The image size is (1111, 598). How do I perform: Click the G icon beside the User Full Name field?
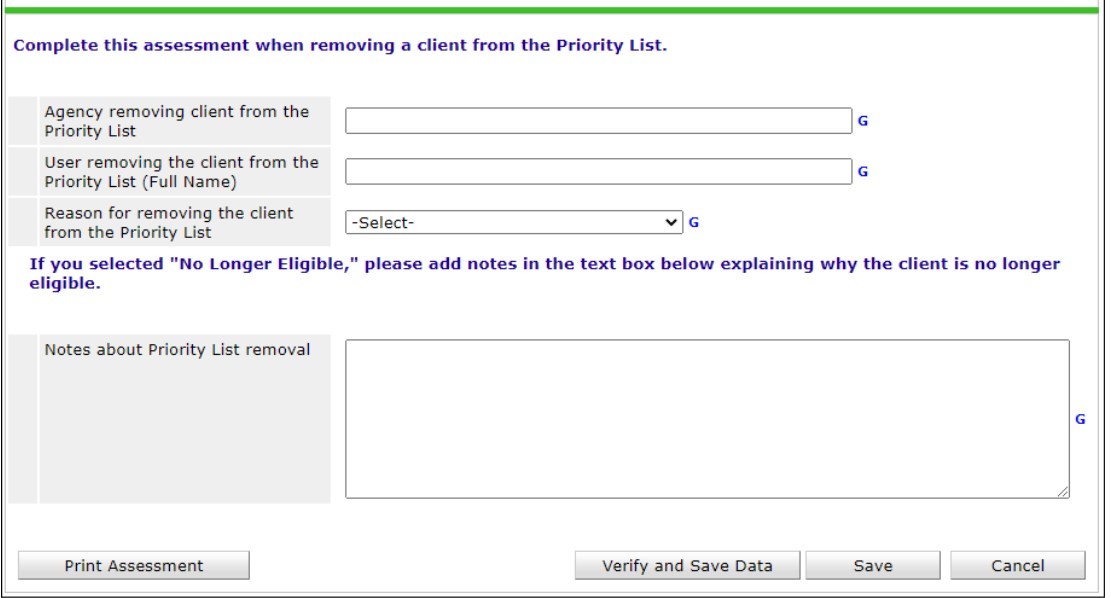(863, 172)
